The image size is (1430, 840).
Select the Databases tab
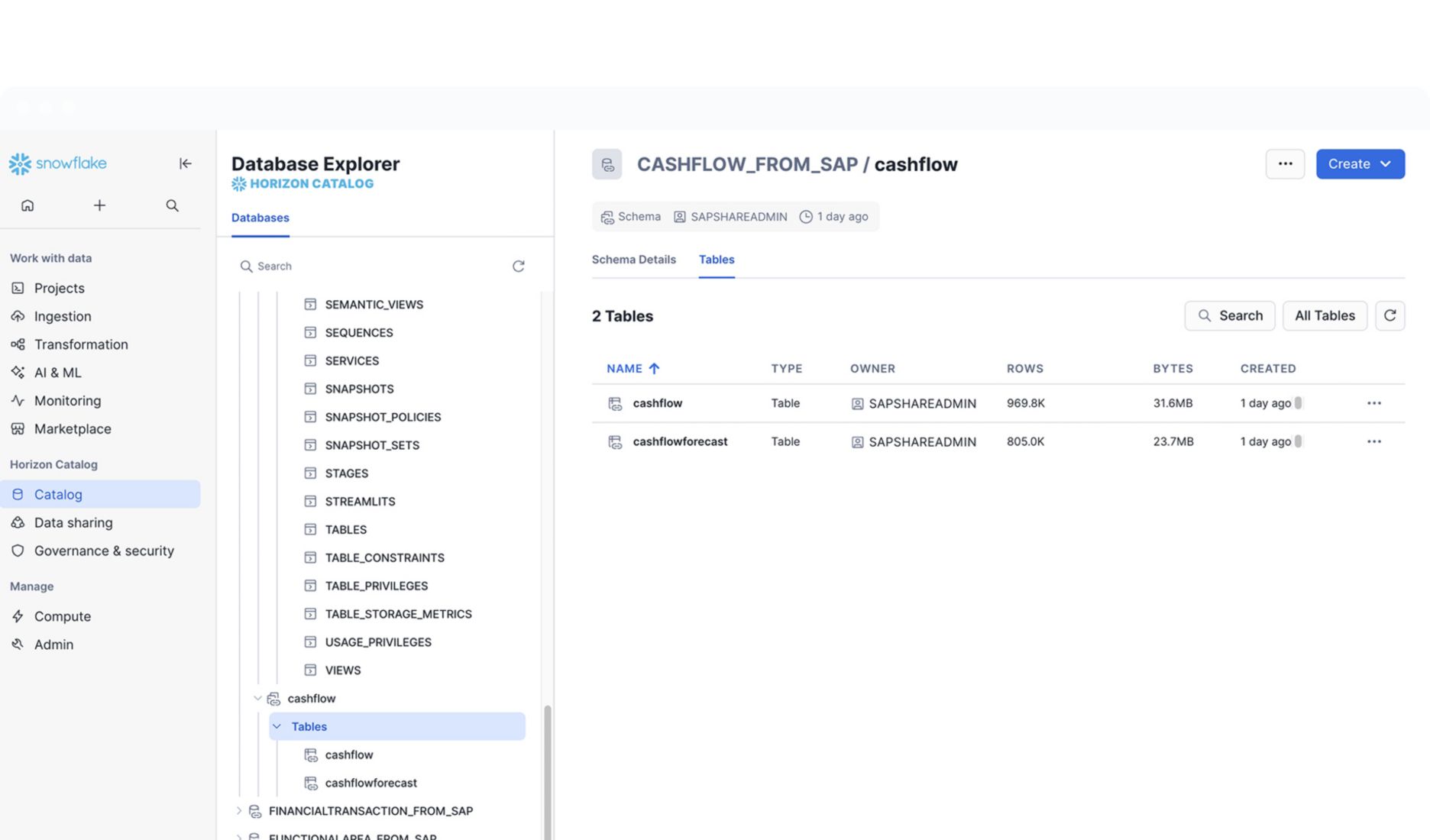(260, 218)
